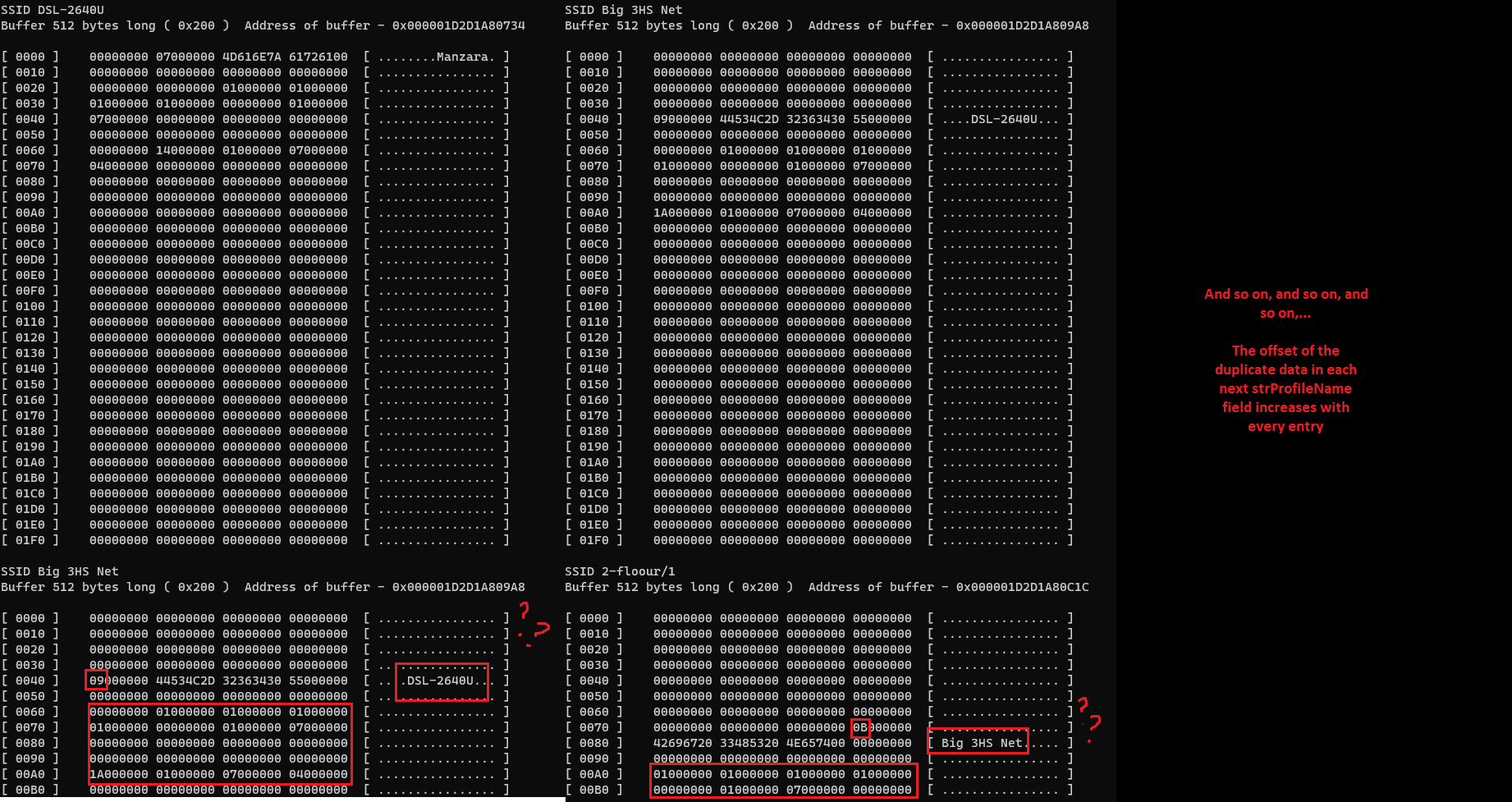This screenshot has height=802, width=1512.
Task: Click hex word 14000000 in DSL-2640U dump
Action: (186, 150)
